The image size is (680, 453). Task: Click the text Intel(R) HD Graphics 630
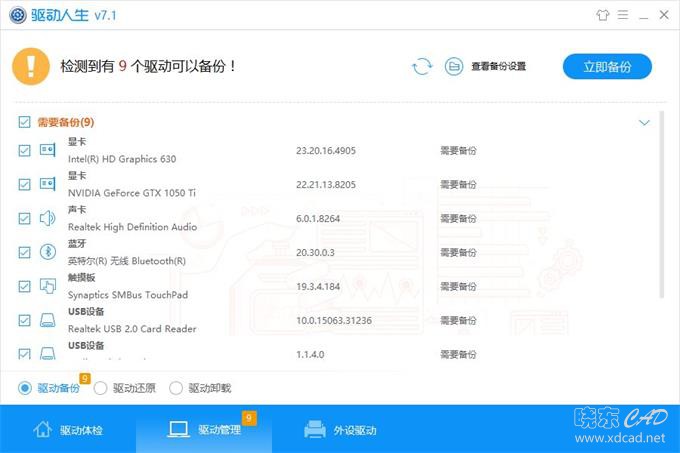122,159
